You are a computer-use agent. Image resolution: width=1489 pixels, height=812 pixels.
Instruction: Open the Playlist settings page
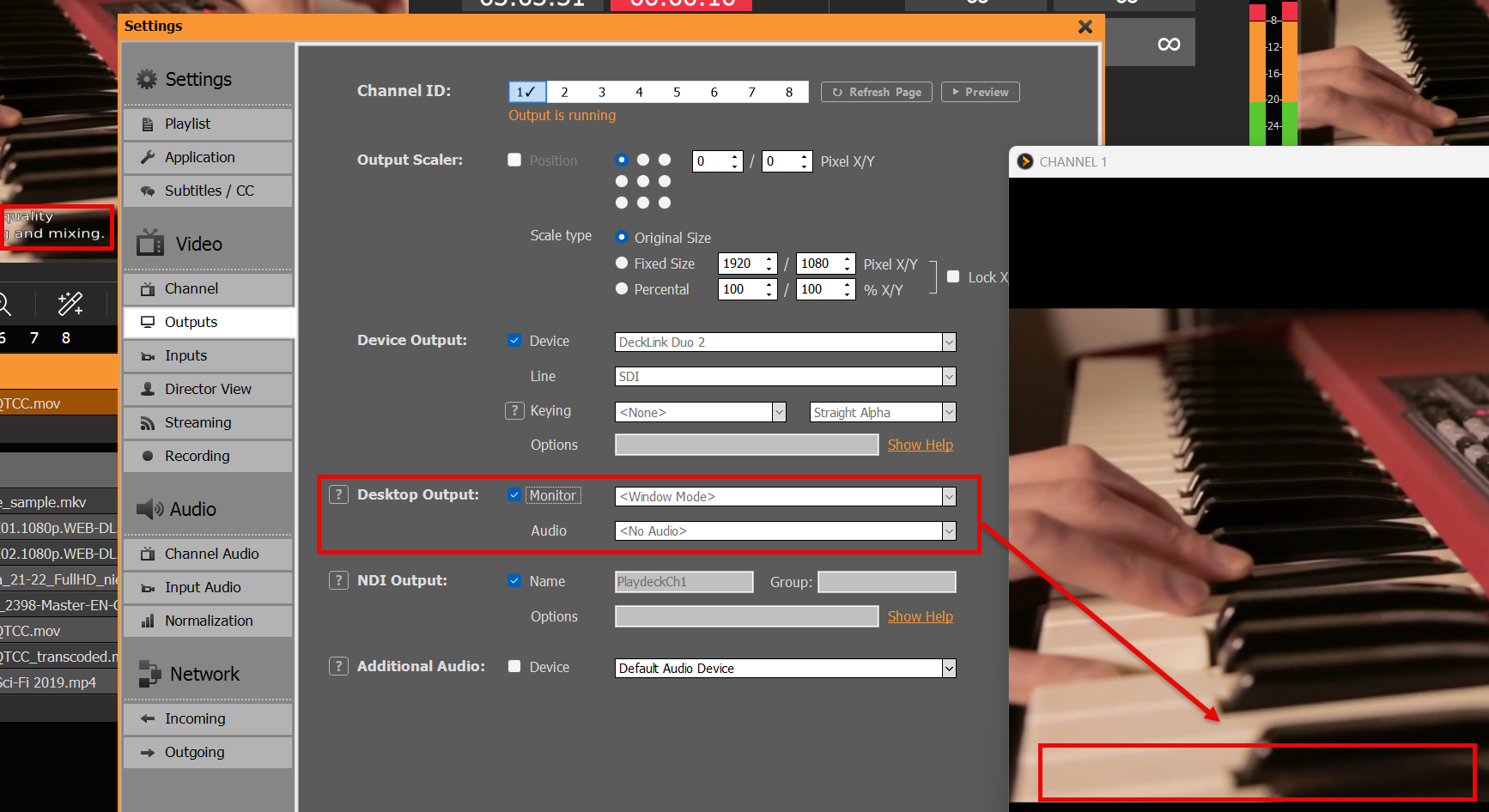(208, 124)
